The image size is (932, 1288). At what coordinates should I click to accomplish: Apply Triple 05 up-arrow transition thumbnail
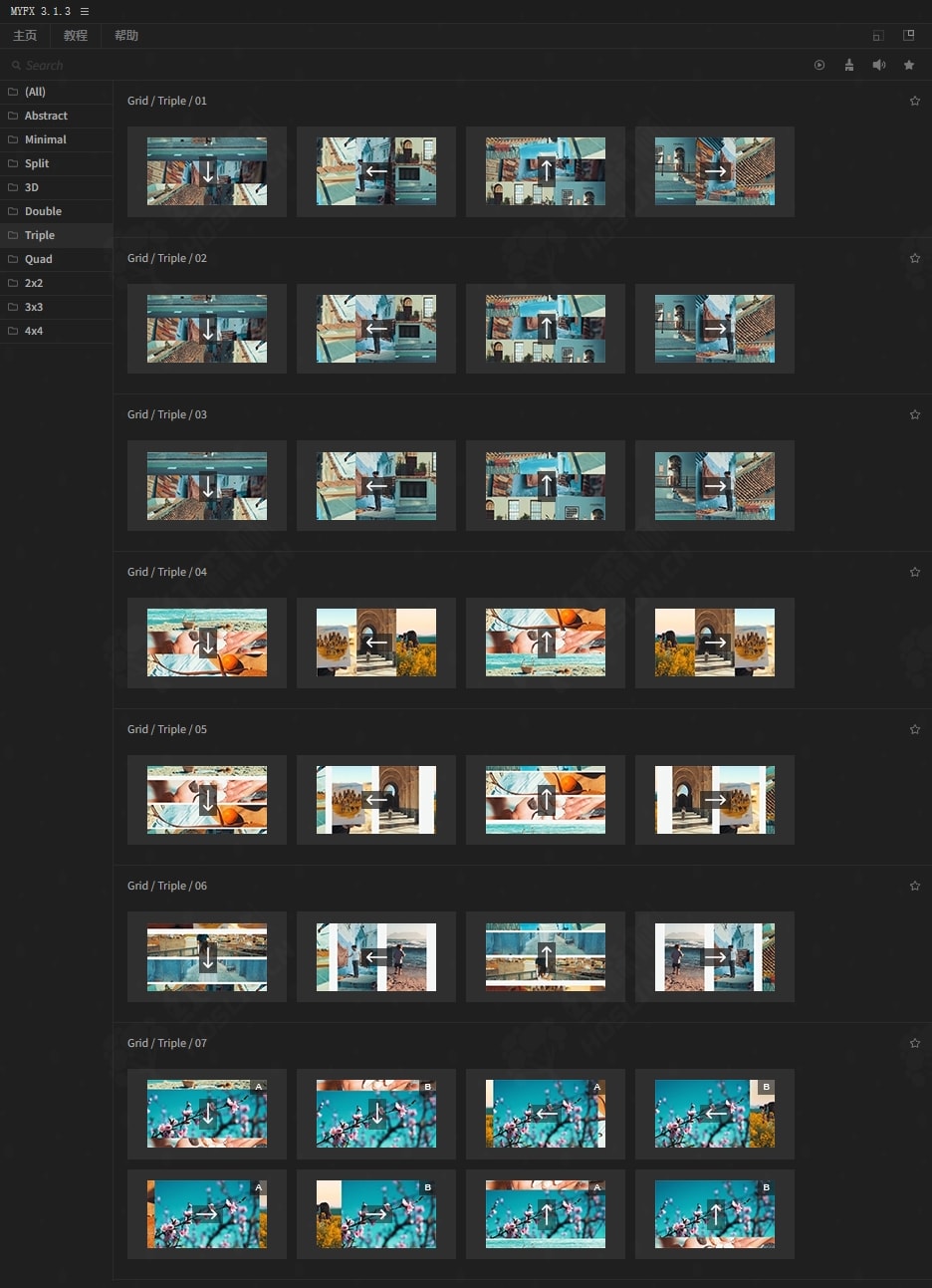click(x=546, y=800)
